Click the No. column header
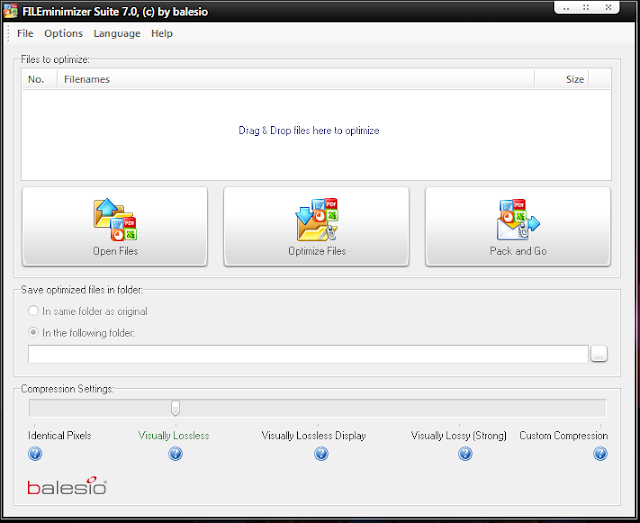The image size is (640, 523). pos(40,79)
